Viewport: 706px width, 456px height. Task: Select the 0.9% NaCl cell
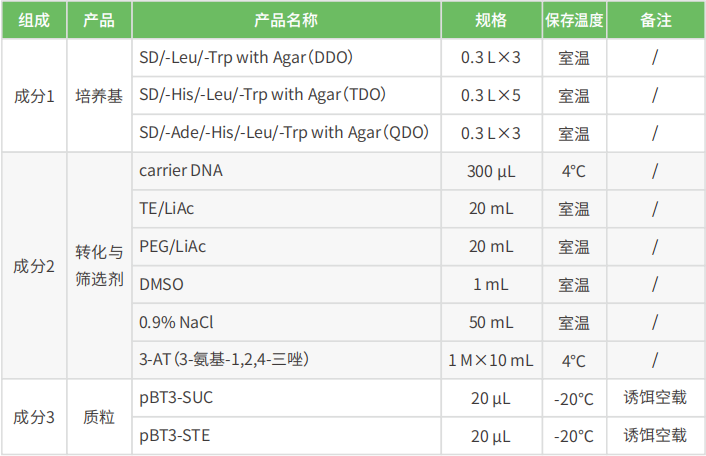pyautogui.click(x=177, y=323)
